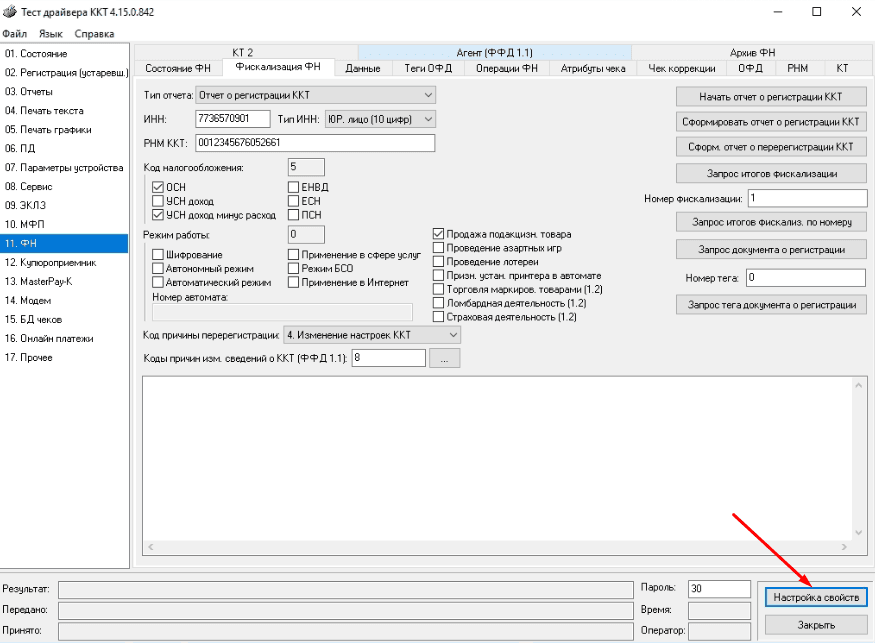Screen dimensions: 875x643
Task: Open the Файл menu
Action: point(17,33)
